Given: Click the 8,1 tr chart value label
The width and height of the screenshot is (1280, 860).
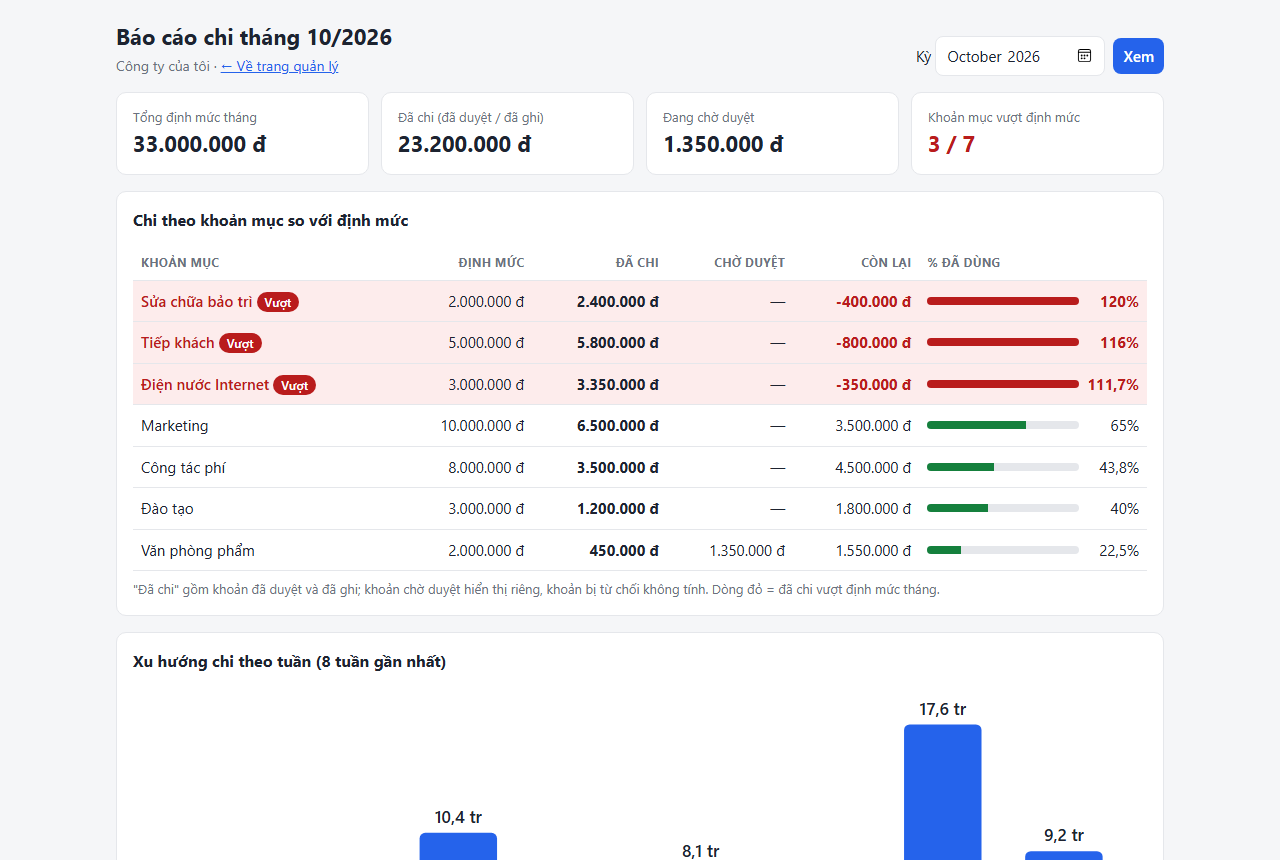Looking at the screenshot, I should coord(701,851).
